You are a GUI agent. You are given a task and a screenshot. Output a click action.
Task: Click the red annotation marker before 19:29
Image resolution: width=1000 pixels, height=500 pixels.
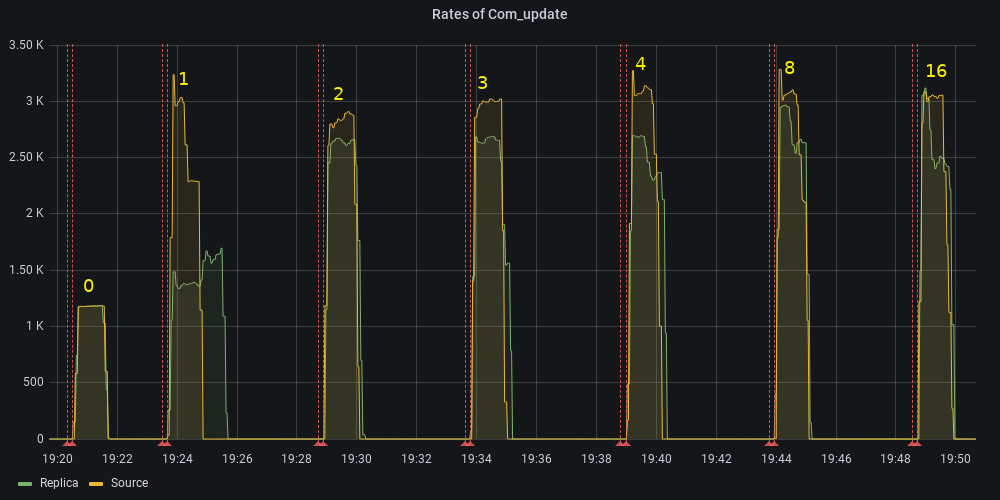[x=320, y=442]
